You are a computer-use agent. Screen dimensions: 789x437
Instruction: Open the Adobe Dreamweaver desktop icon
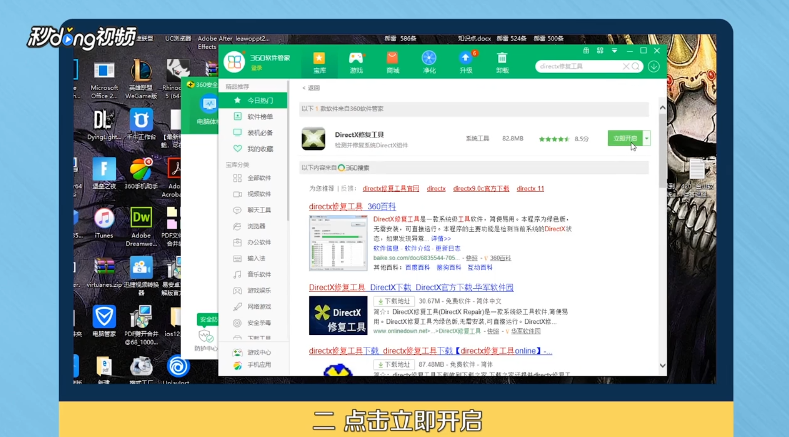pos(141,227)
